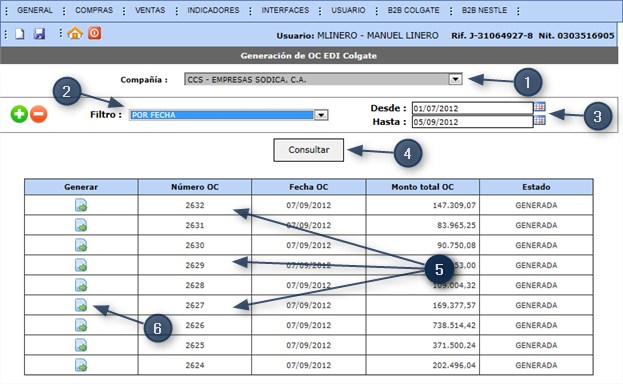
Task: Click the save floppy disk icon
Action: click(x=39, y=34)
